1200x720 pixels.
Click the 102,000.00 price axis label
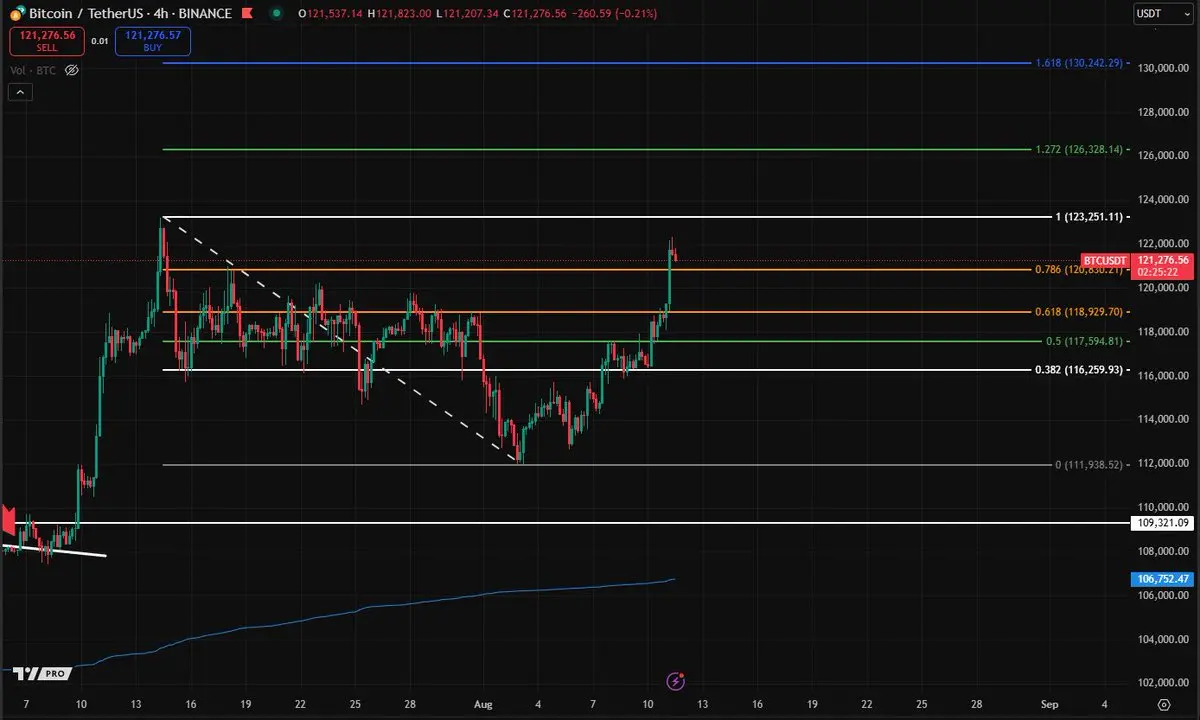1161,683
